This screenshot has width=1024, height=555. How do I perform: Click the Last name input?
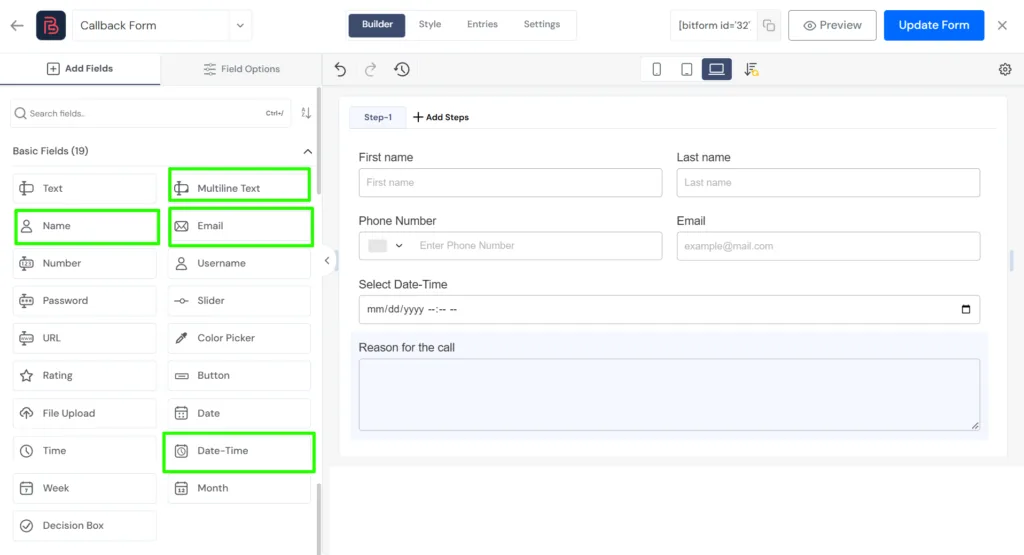(828, 183)
